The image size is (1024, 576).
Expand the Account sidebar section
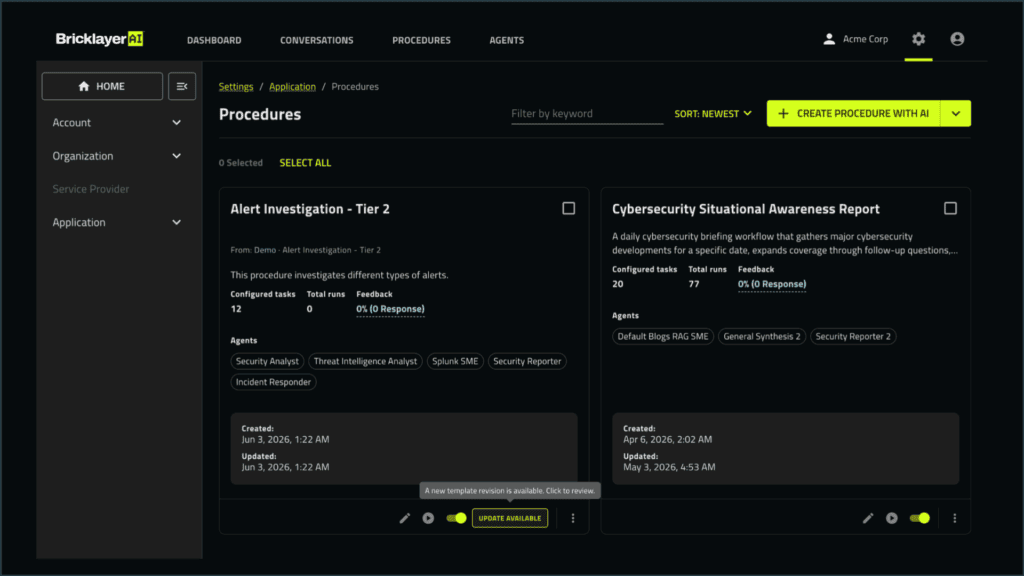[x=116, y=122]
